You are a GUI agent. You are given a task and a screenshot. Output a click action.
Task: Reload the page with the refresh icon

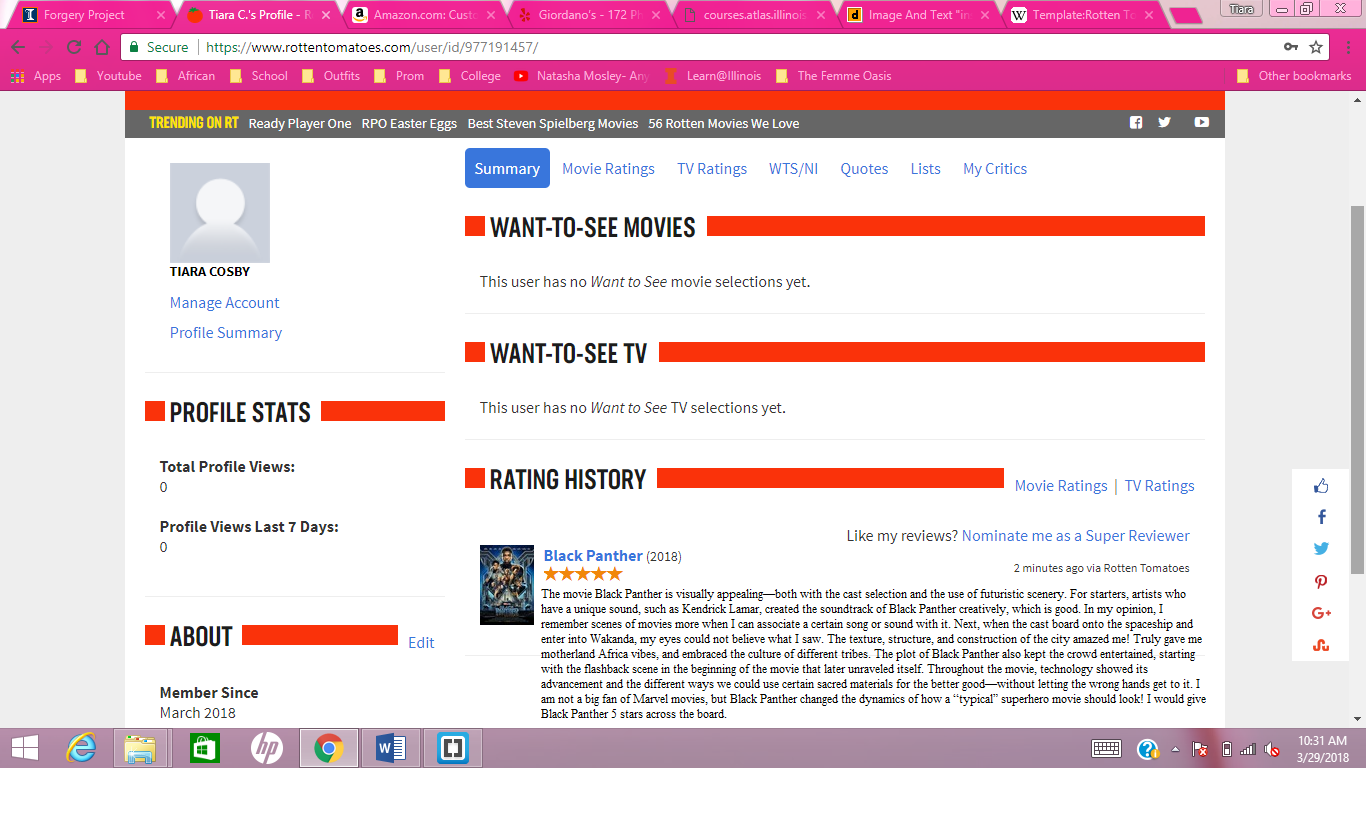(74, 47)
